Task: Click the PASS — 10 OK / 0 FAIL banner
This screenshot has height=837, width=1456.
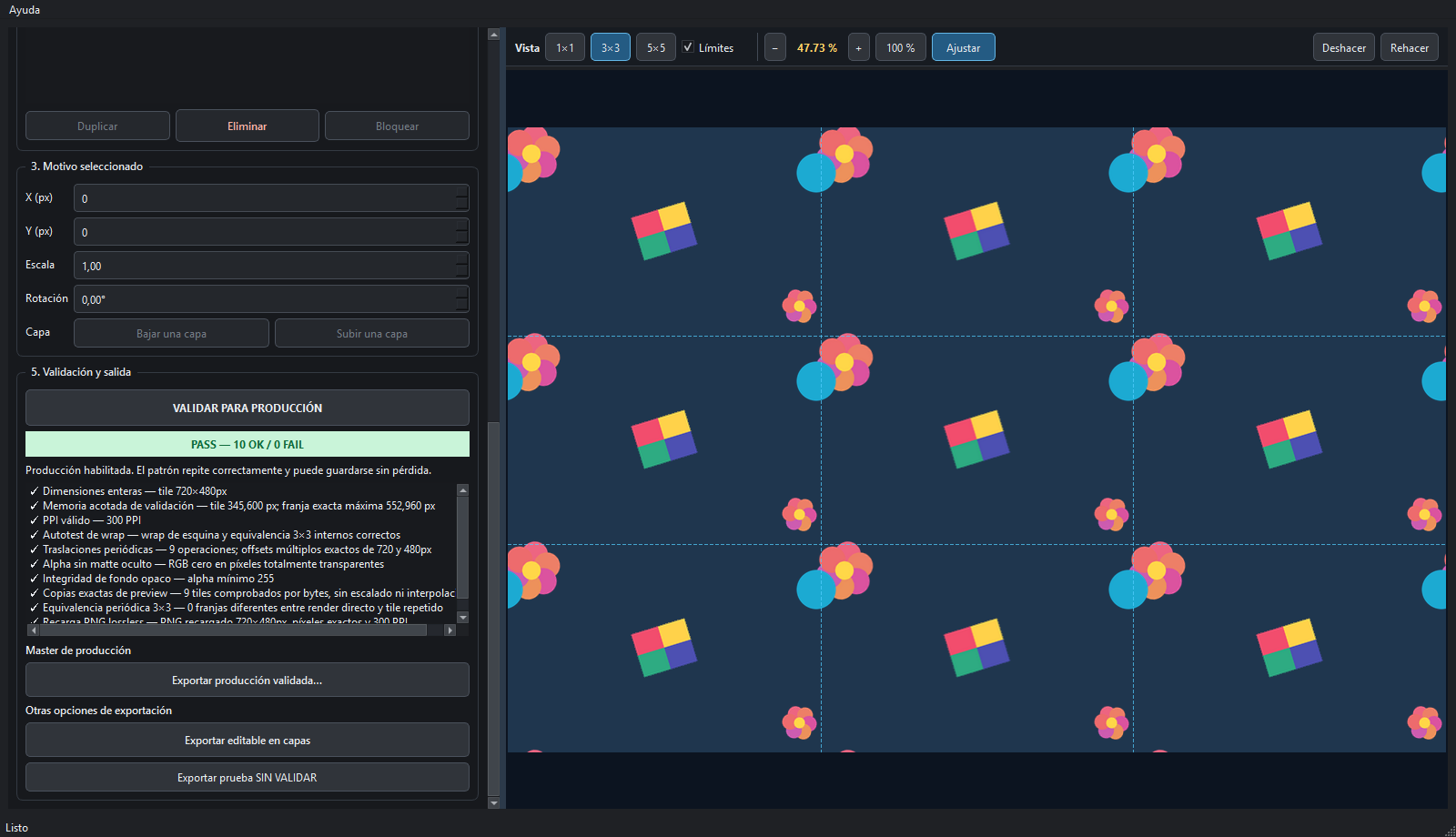Action: [x=248, y=444]
